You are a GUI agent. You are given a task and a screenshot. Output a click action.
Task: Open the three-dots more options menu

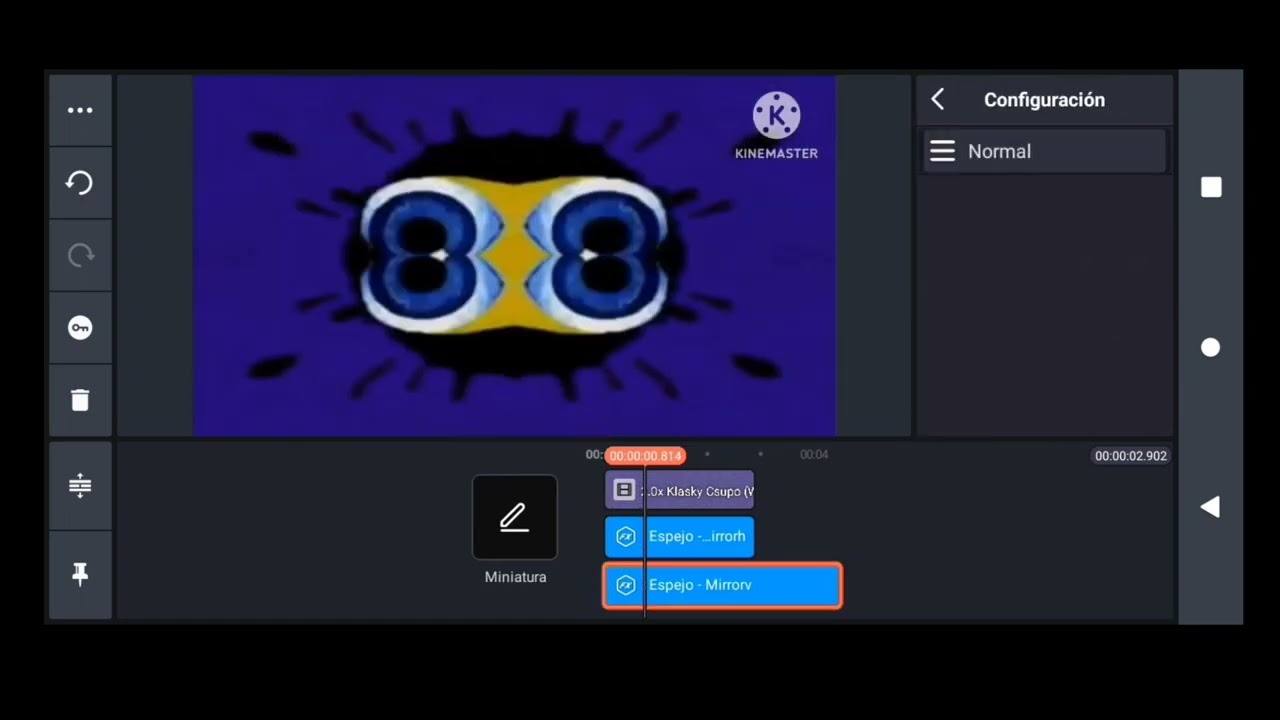point(80,110)
